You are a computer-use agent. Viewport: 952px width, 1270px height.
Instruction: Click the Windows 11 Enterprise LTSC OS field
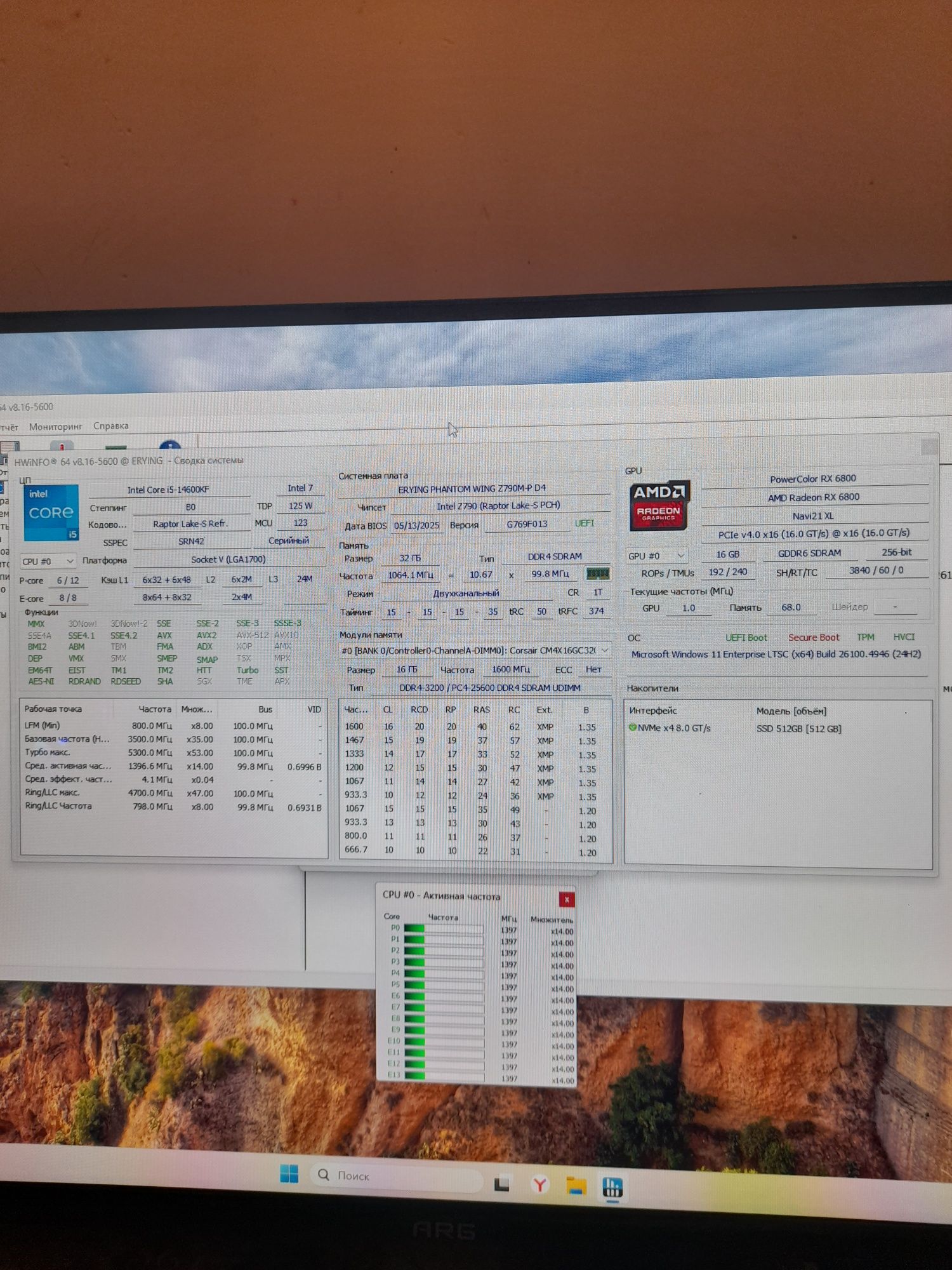pos(776,654)
